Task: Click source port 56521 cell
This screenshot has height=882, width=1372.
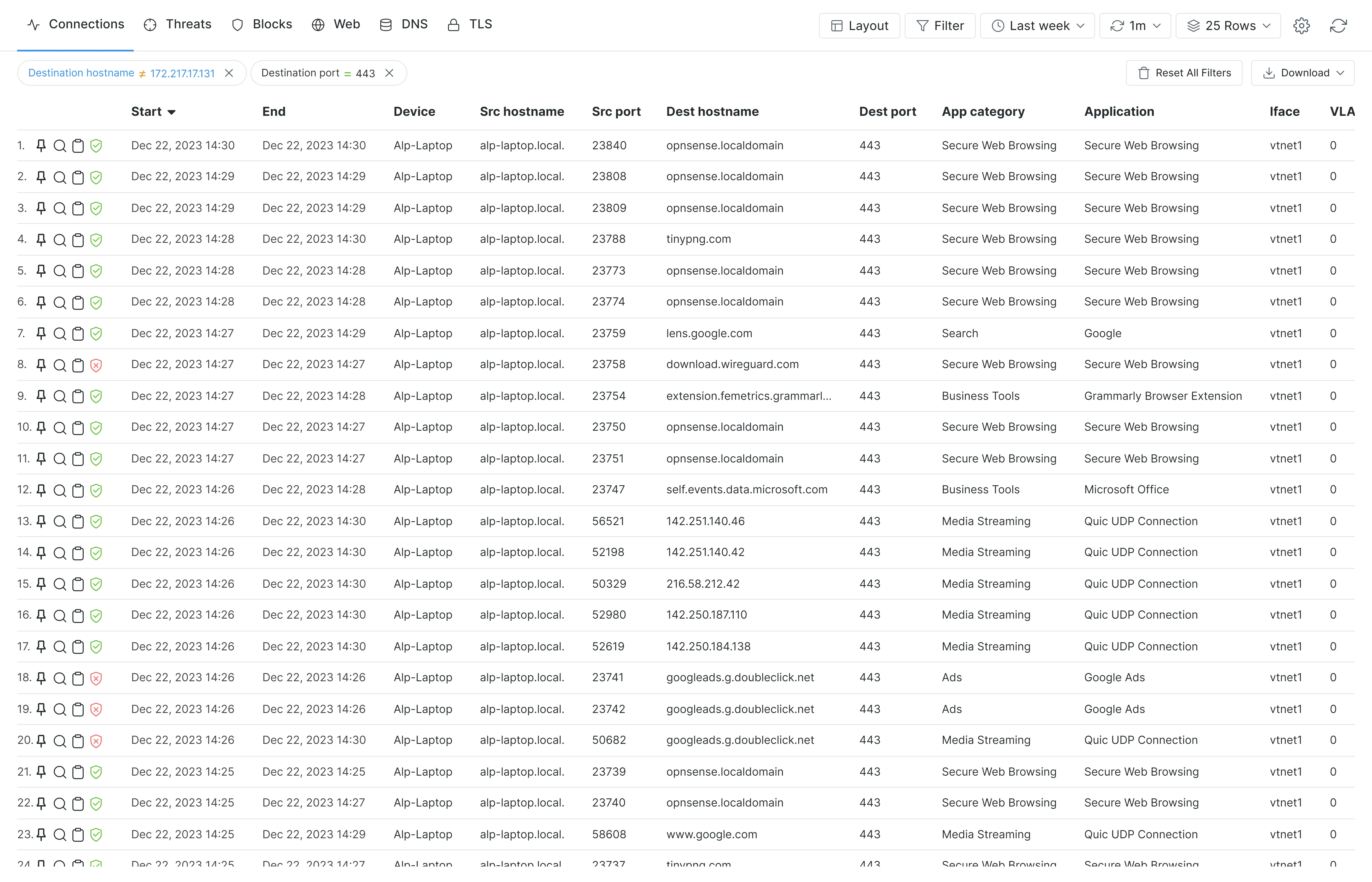Action: pyautogui.click(x=608, y=521)
